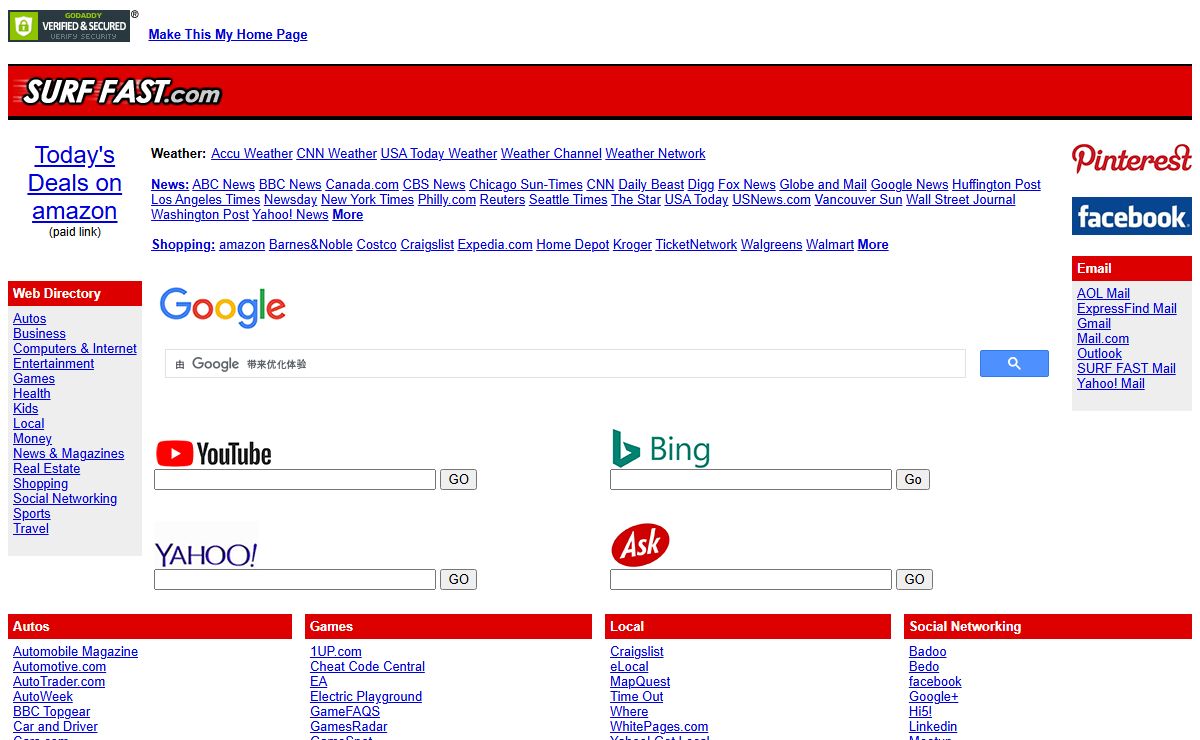This screenshot has height=740, width=1200.
Task: Open Entertainment directory link
Action: point(54,364)
